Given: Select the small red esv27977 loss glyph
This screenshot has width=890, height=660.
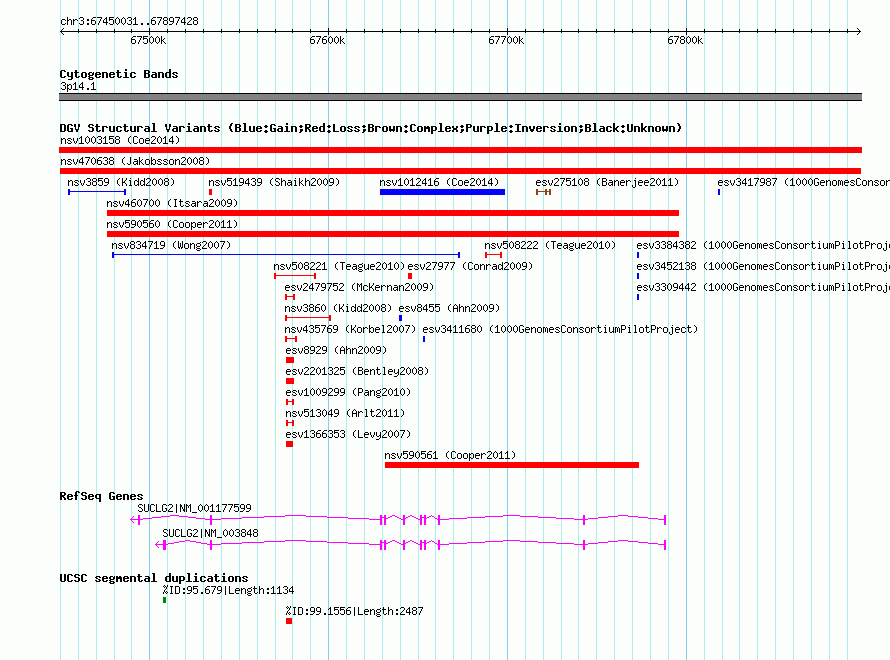Looking at the screenshot, I should pos(410,276).
